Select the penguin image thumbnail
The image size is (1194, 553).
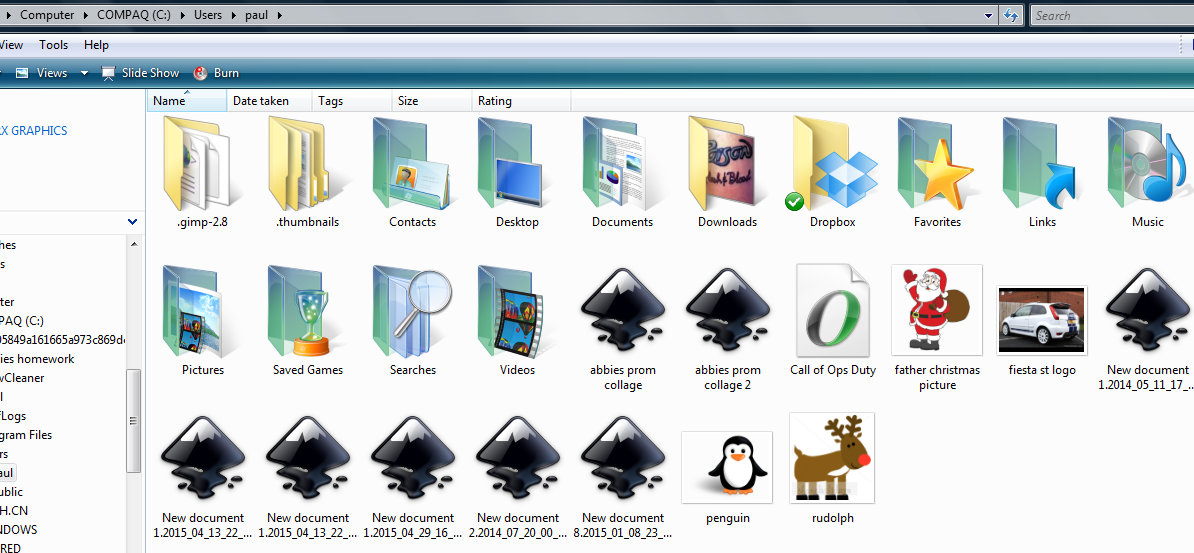coord(727,467)
